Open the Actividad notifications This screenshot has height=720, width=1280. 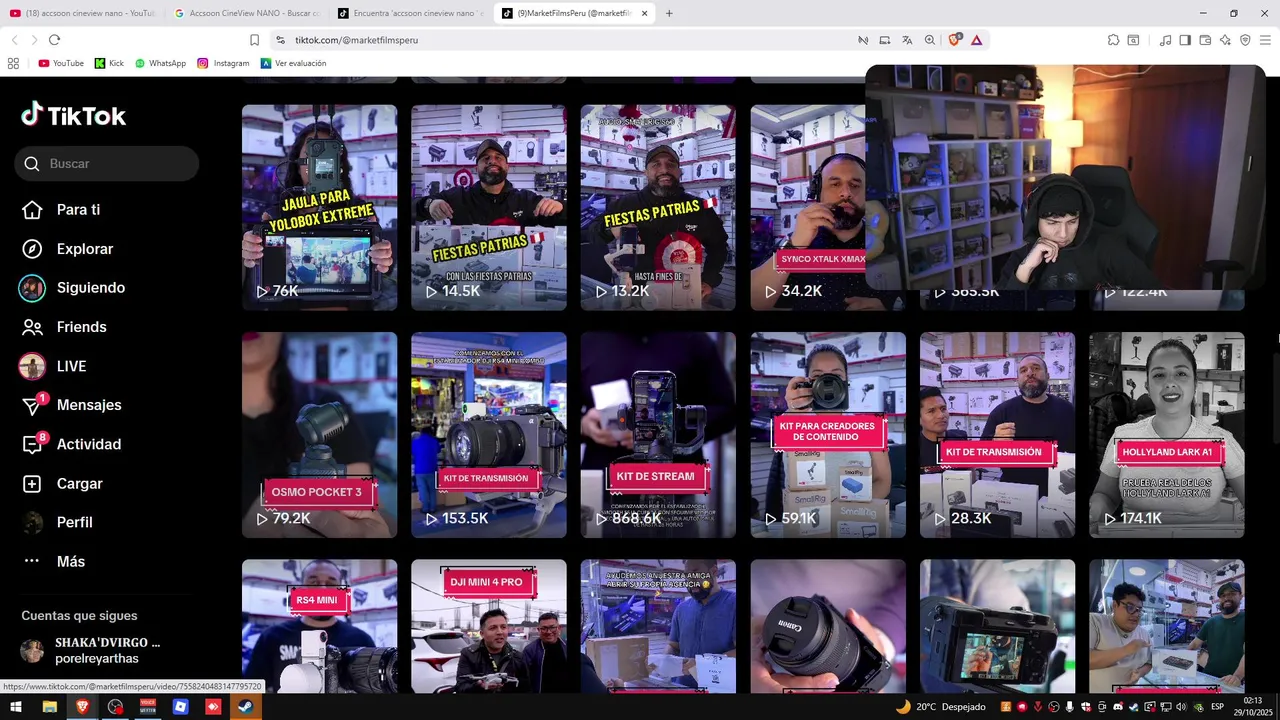pyautogui.click(x=72, y=444)
